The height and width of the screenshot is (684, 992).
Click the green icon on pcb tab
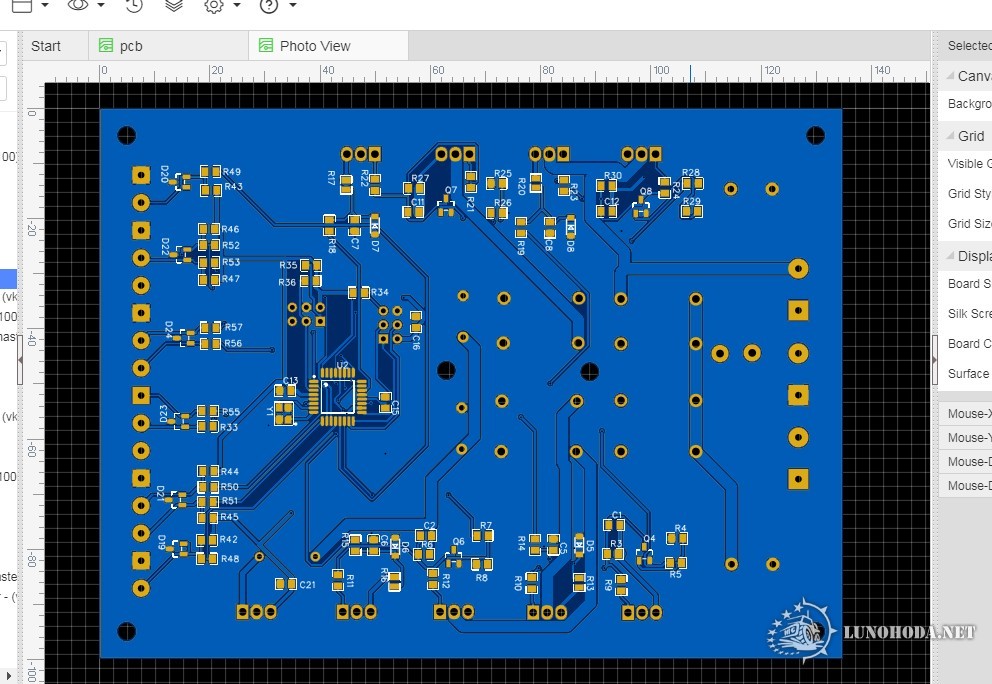pos(105,46)
